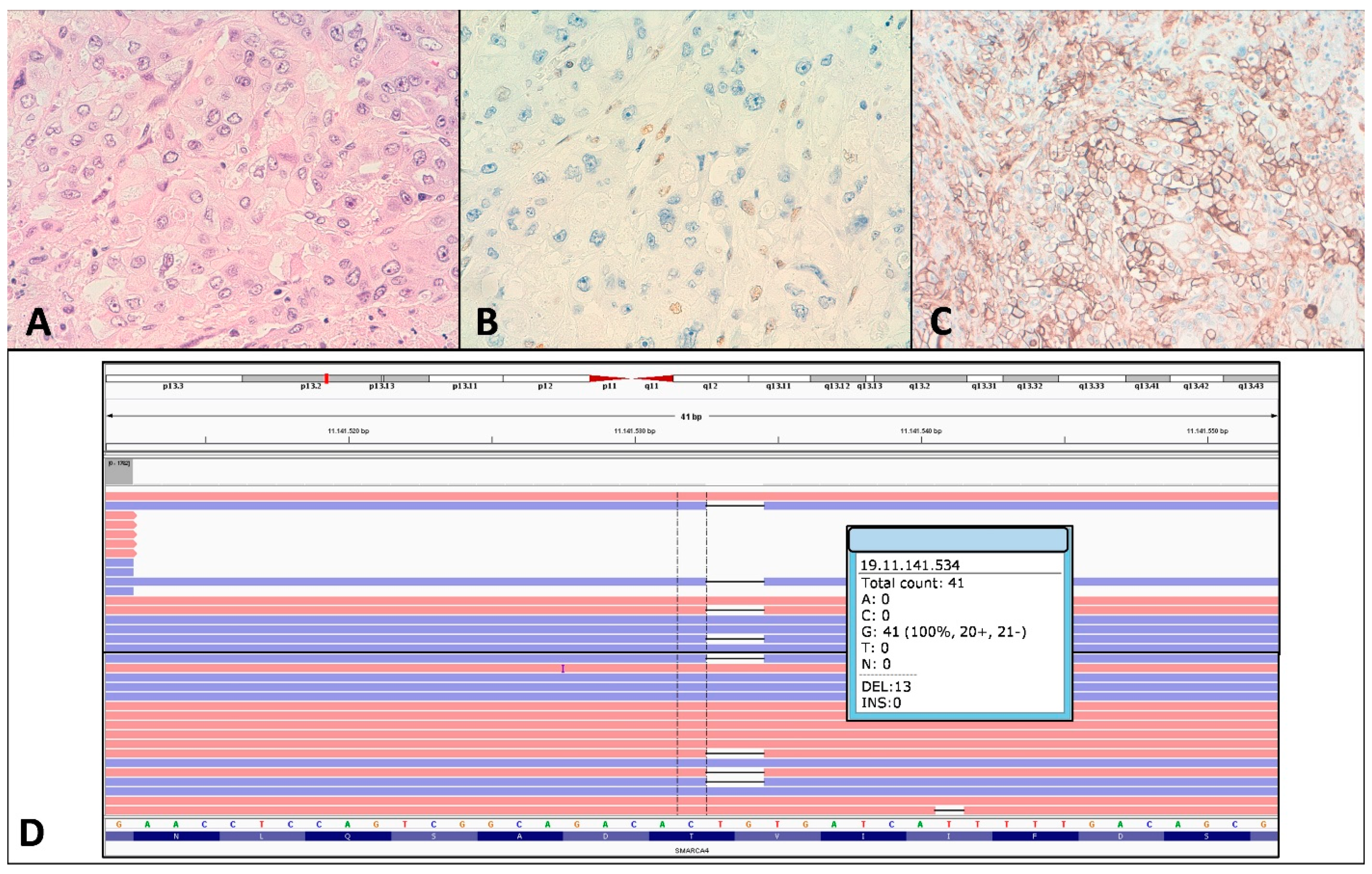Click the short deletion bar in the bottom read

click(x=949, y=810)
